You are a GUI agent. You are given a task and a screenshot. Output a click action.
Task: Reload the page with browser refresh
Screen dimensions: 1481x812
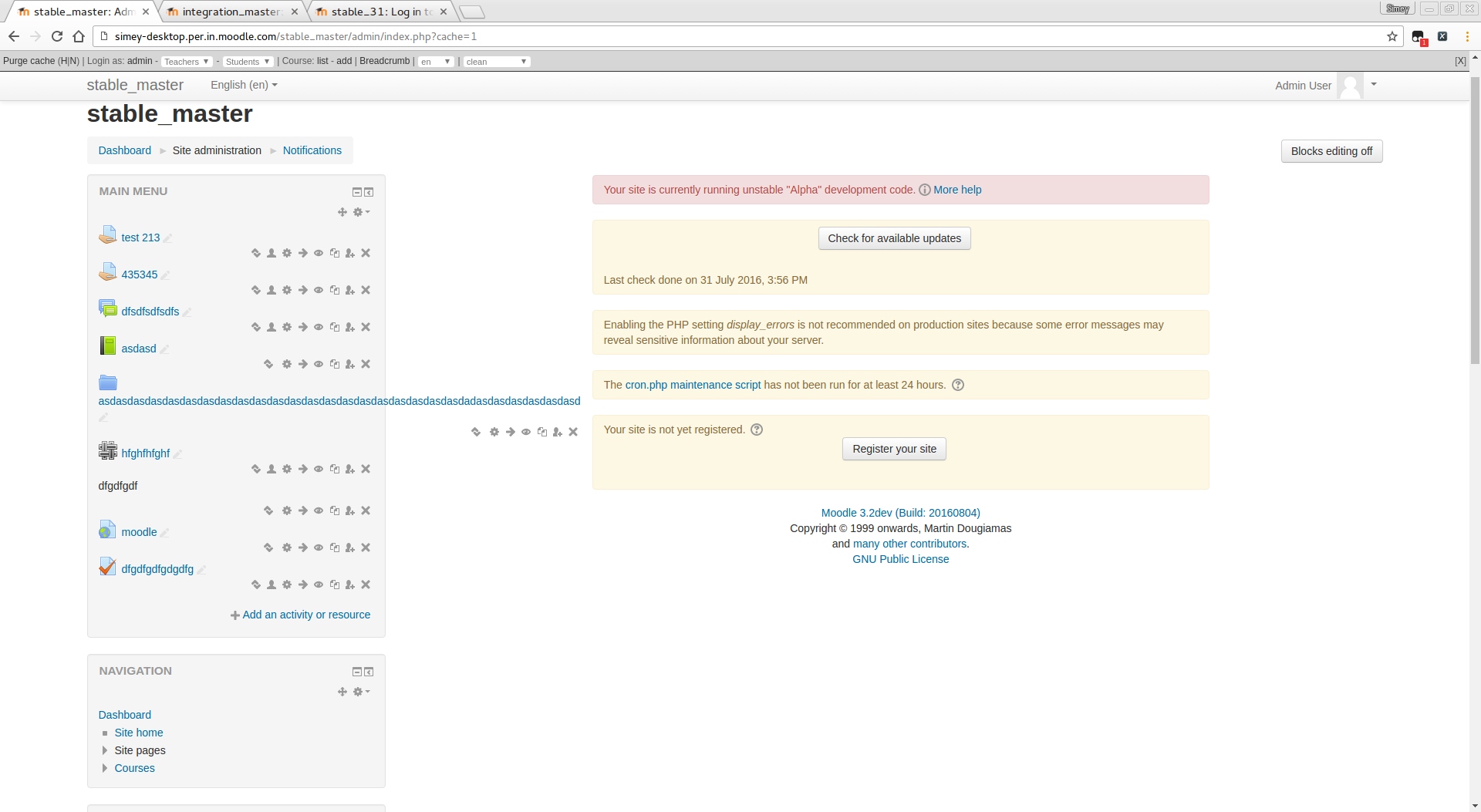click(x=57, y=36)
